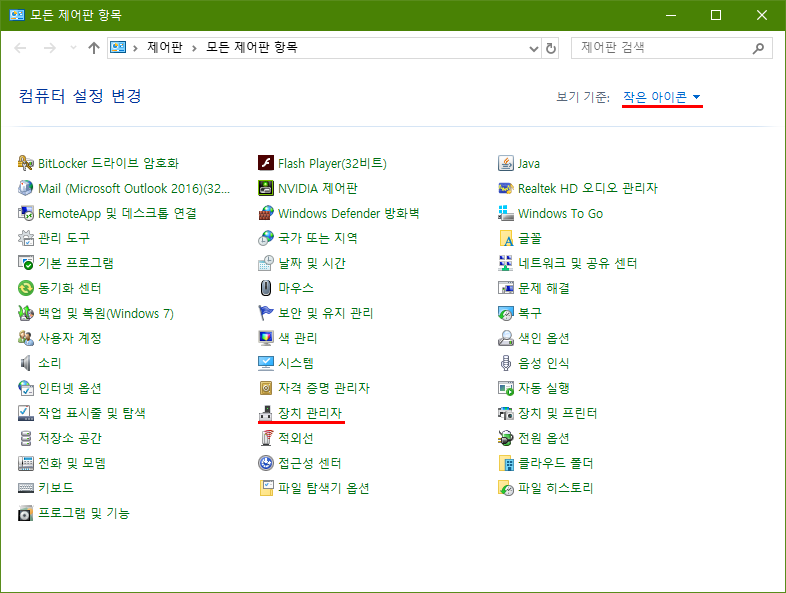Screen dimensions: 786x593
Task: Open the 마우스 icon
Action: click(266, 288)
